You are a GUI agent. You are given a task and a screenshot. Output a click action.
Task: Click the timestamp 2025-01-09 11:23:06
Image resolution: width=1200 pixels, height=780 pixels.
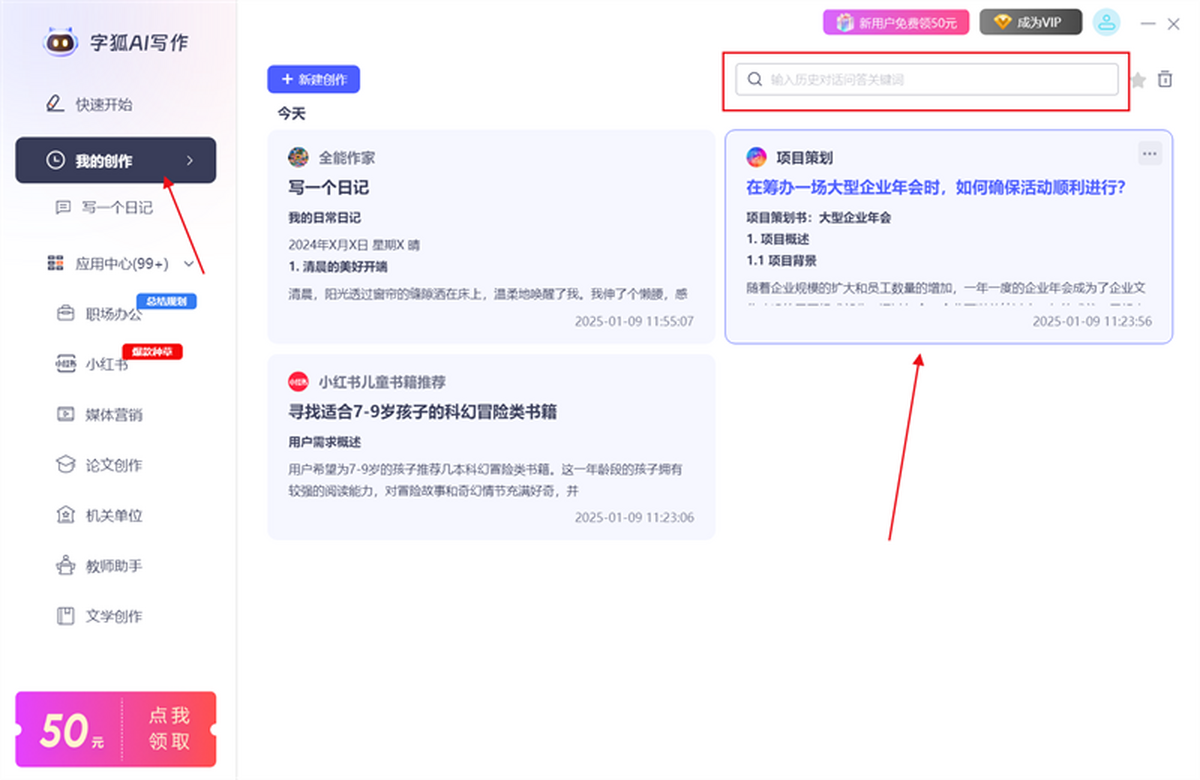point(634,518)
